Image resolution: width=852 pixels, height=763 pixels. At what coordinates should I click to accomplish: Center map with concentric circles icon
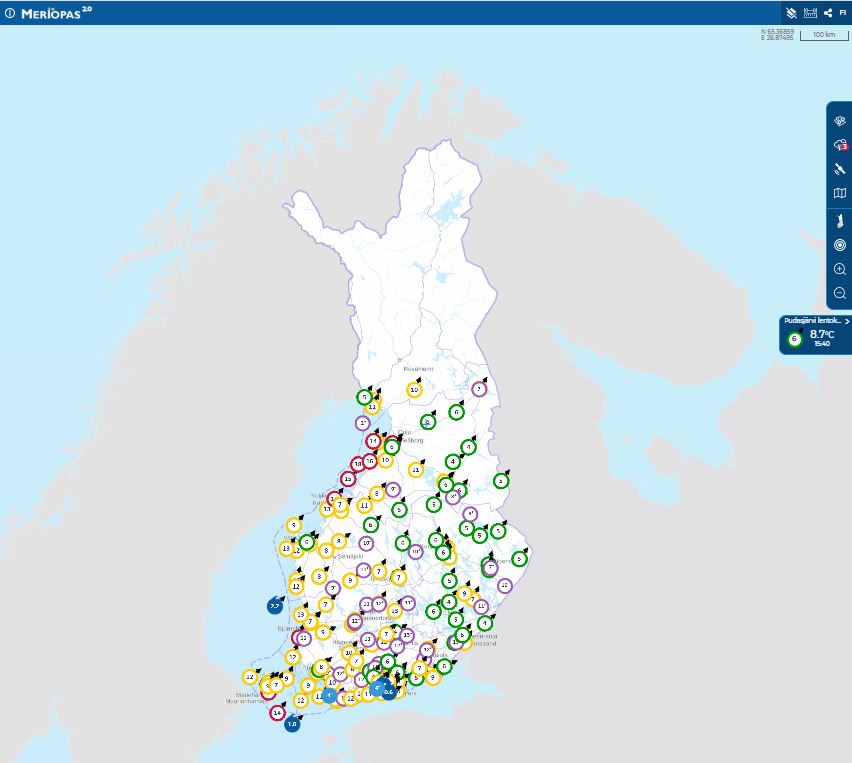[840, 245]
